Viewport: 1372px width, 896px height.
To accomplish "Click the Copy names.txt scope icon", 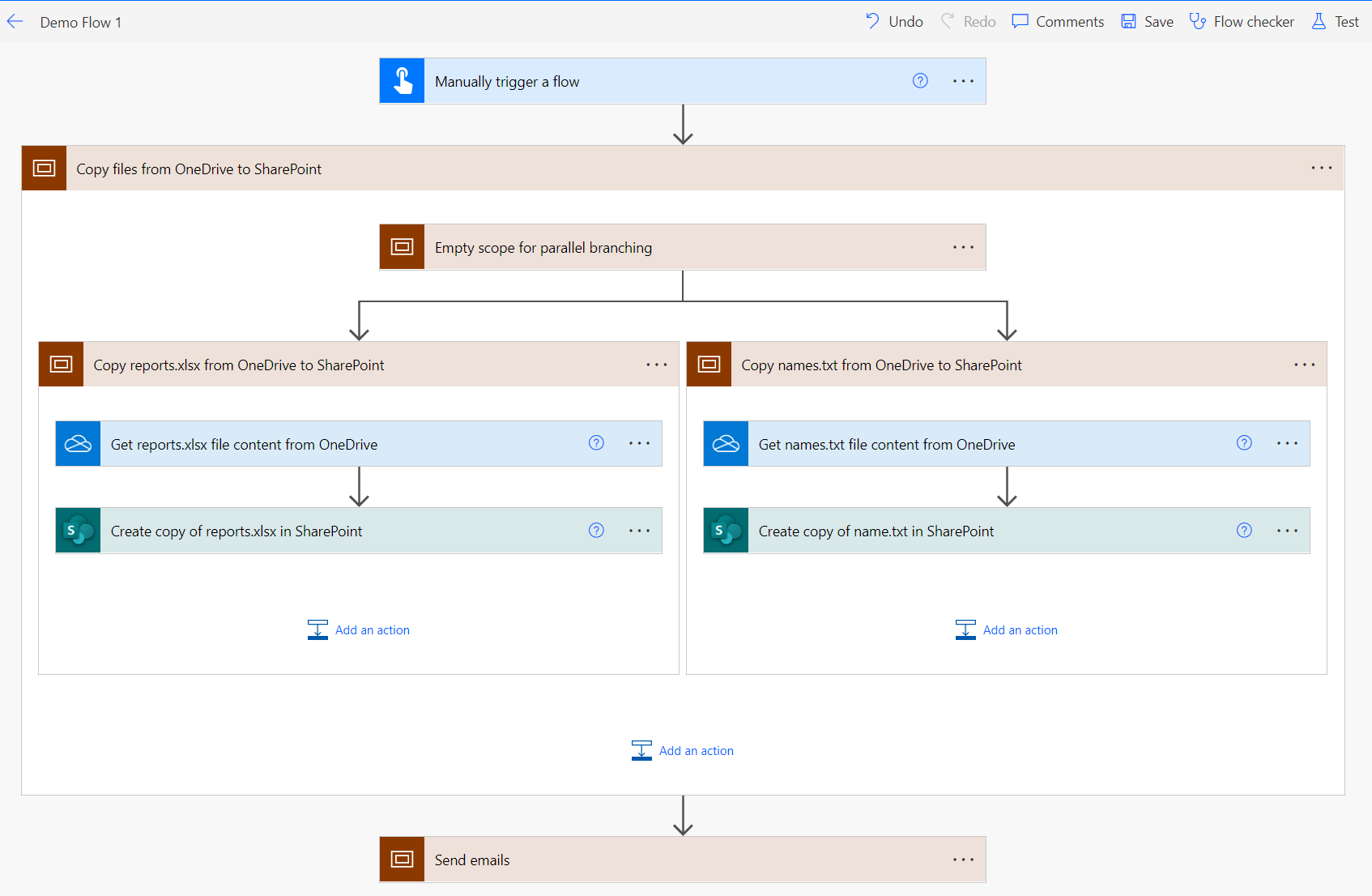I will point(709,365).
